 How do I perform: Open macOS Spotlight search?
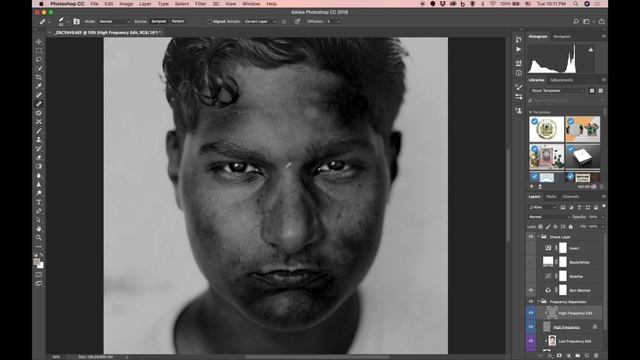(576, 4)
